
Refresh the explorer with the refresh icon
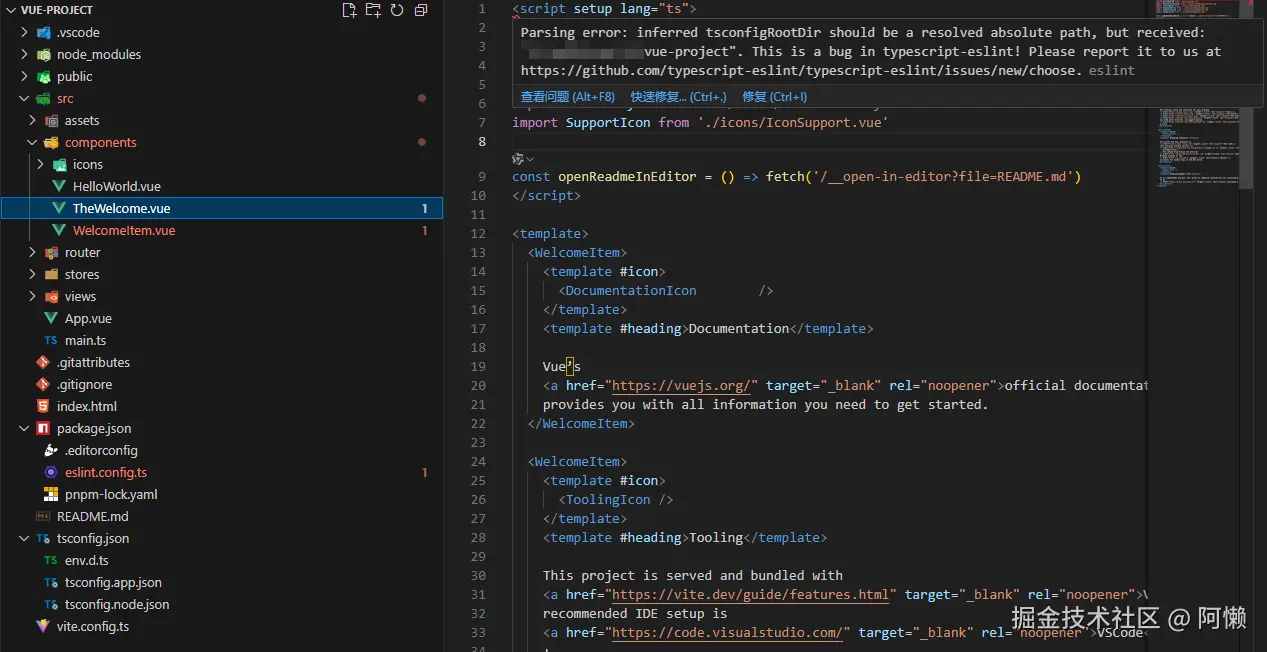(397, 10)
